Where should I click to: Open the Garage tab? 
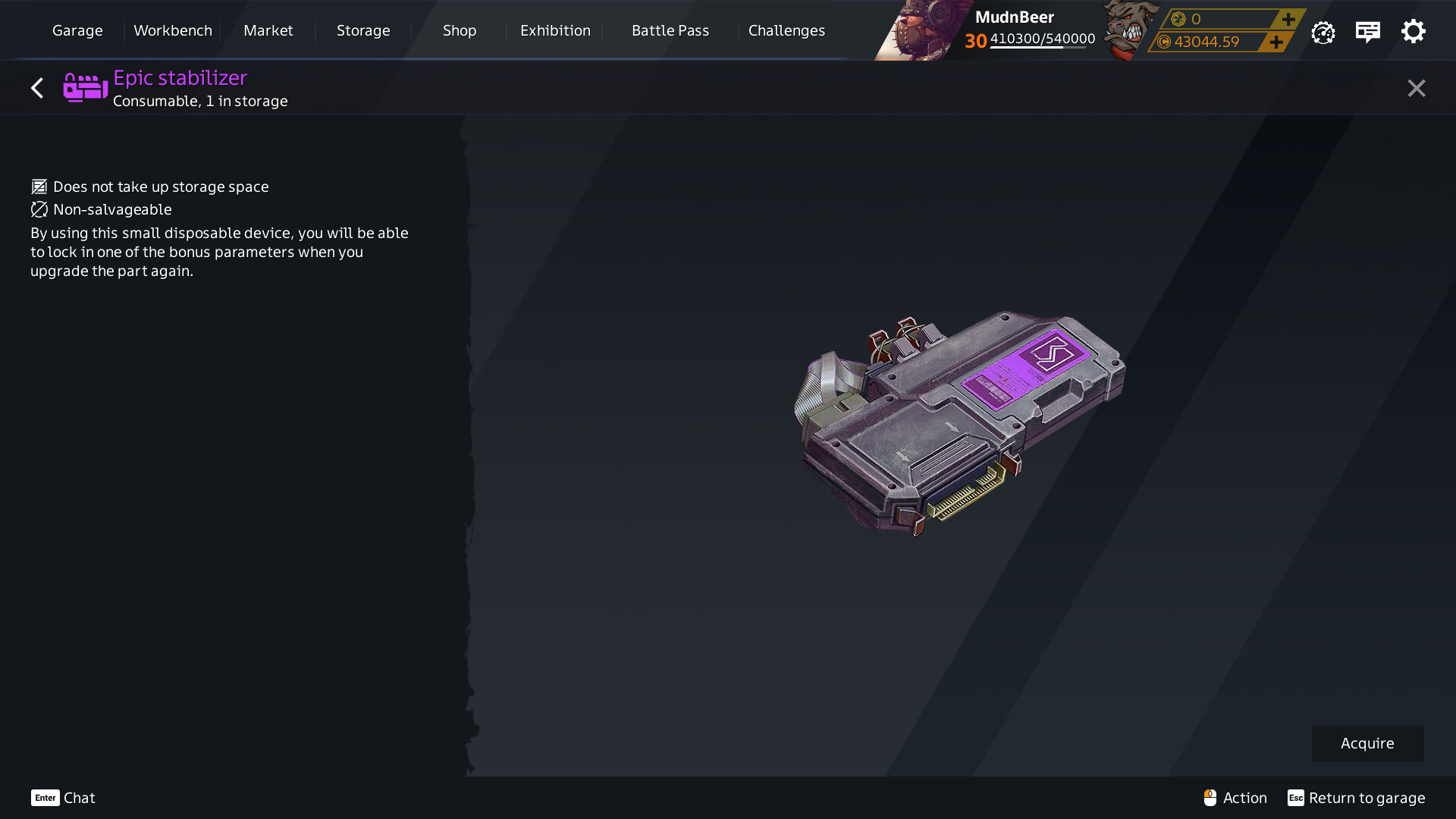[77, 31]
